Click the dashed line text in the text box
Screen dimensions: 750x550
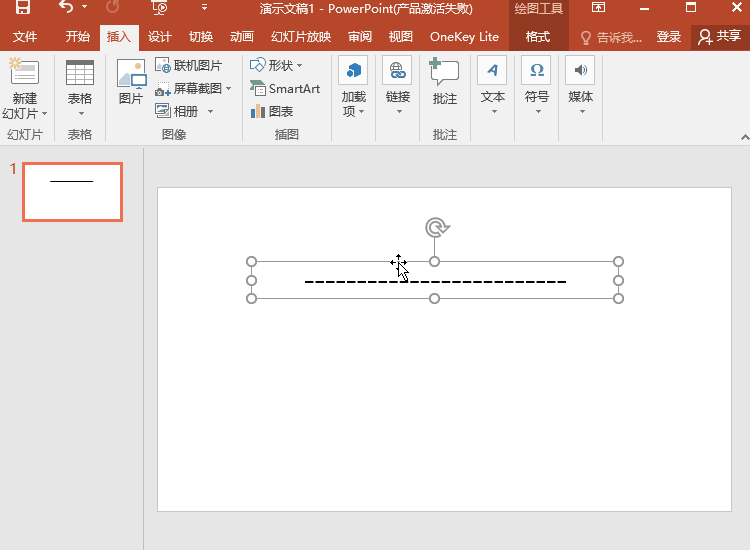435,282
